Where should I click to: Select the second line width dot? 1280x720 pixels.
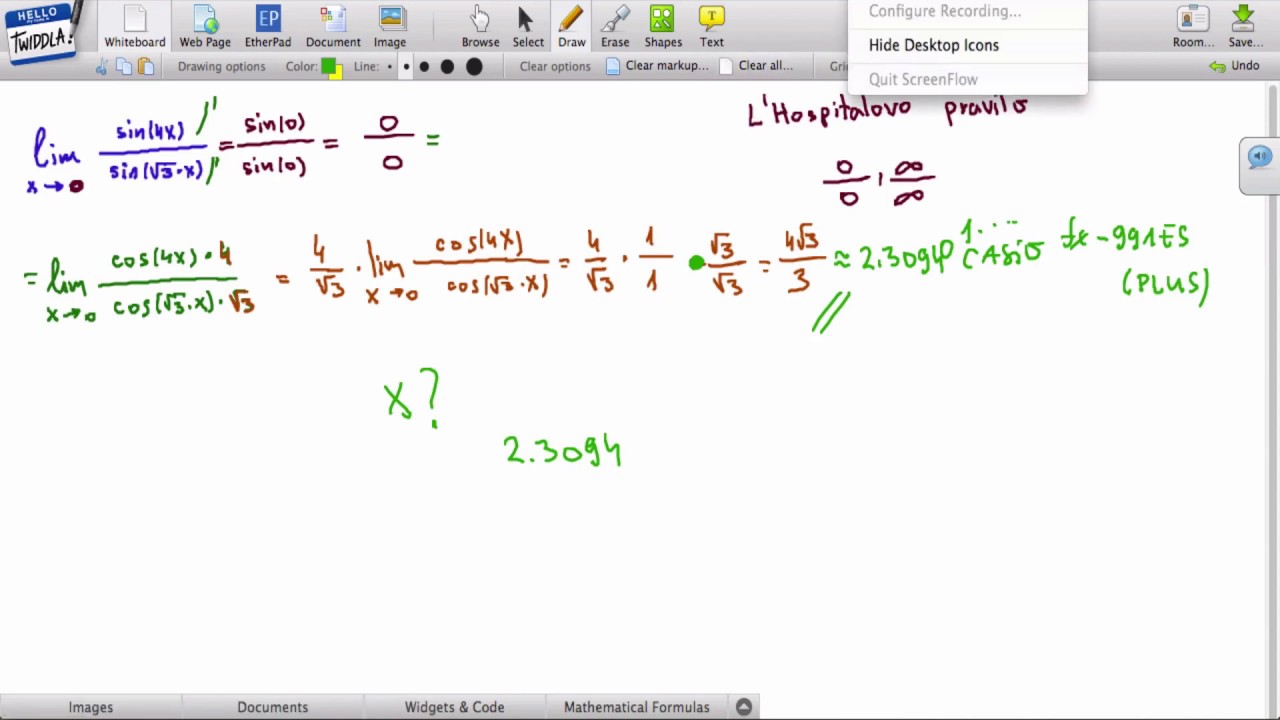[x=406, y=67]
